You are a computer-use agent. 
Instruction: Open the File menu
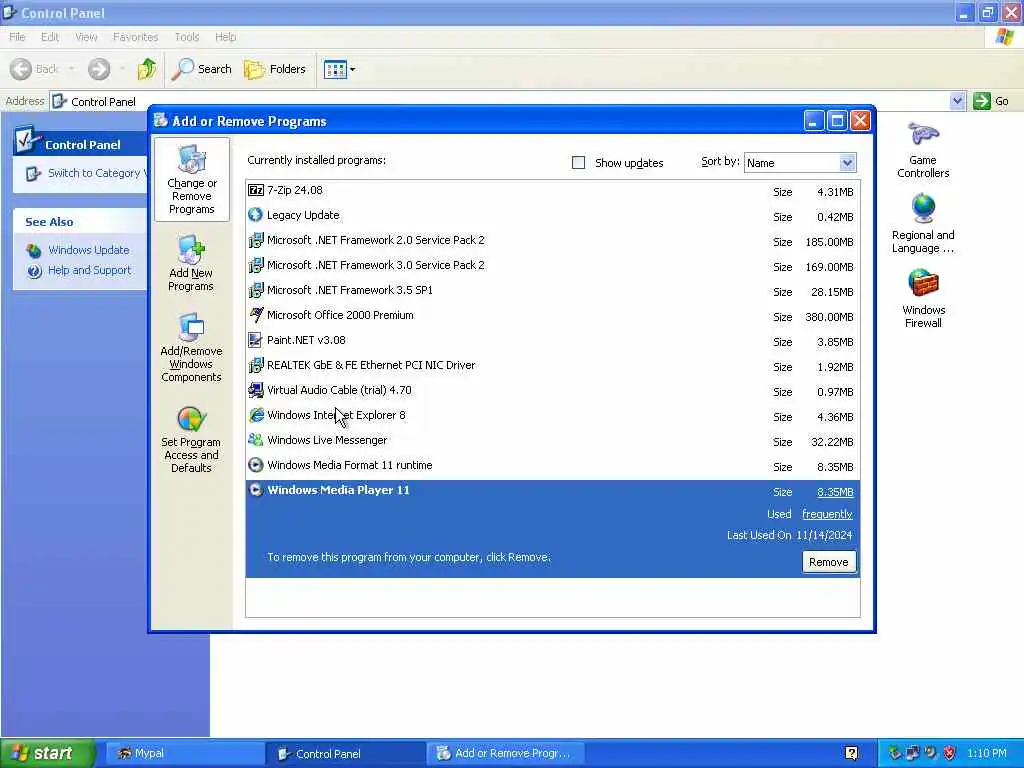point(17,37)
